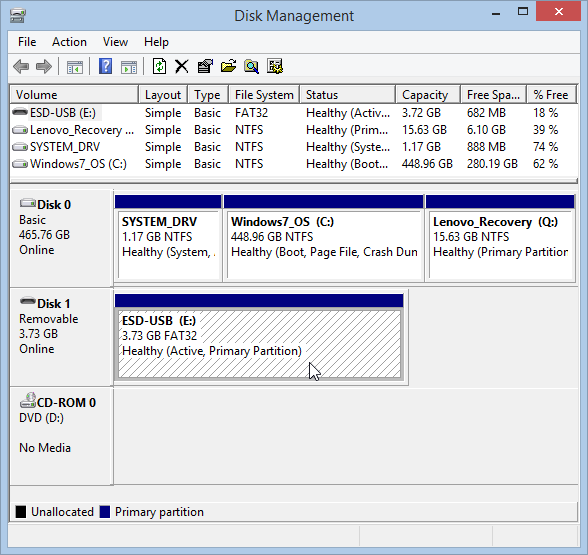Click the Explore magnifier toolbar icon
Image resolution: width=588 pixels, height=555 pixels.
pos(251,66)
